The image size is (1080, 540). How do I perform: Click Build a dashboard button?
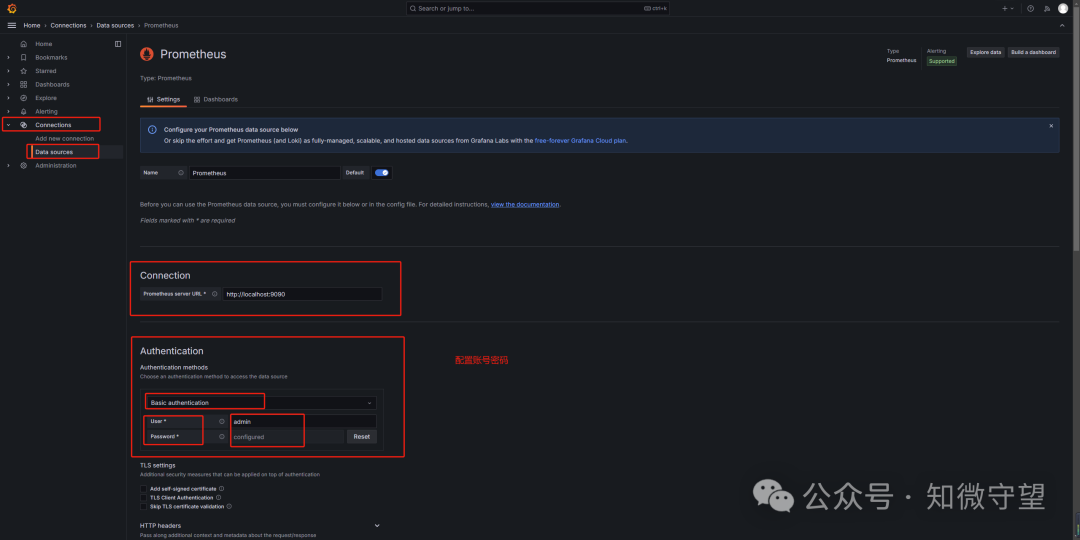(x=1033, y=52)
